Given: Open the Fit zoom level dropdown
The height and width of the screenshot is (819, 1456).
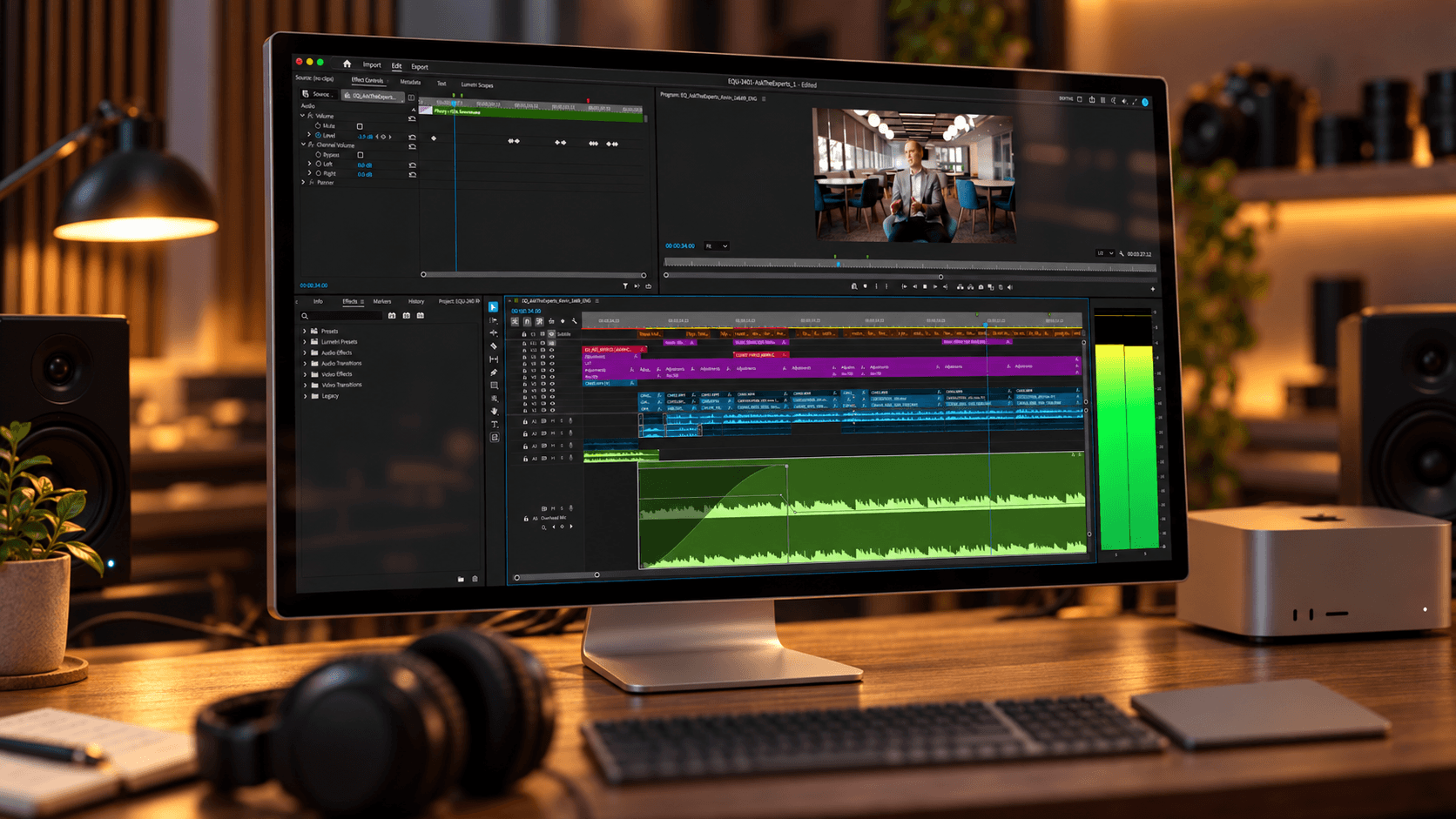Looking at the screenshot, I should click(x=716, y=245).
